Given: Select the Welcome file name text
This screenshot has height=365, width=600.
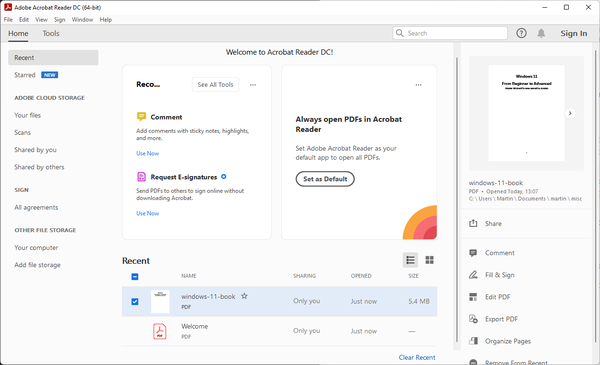Looking at the screenshot, I should coord(194,326).
